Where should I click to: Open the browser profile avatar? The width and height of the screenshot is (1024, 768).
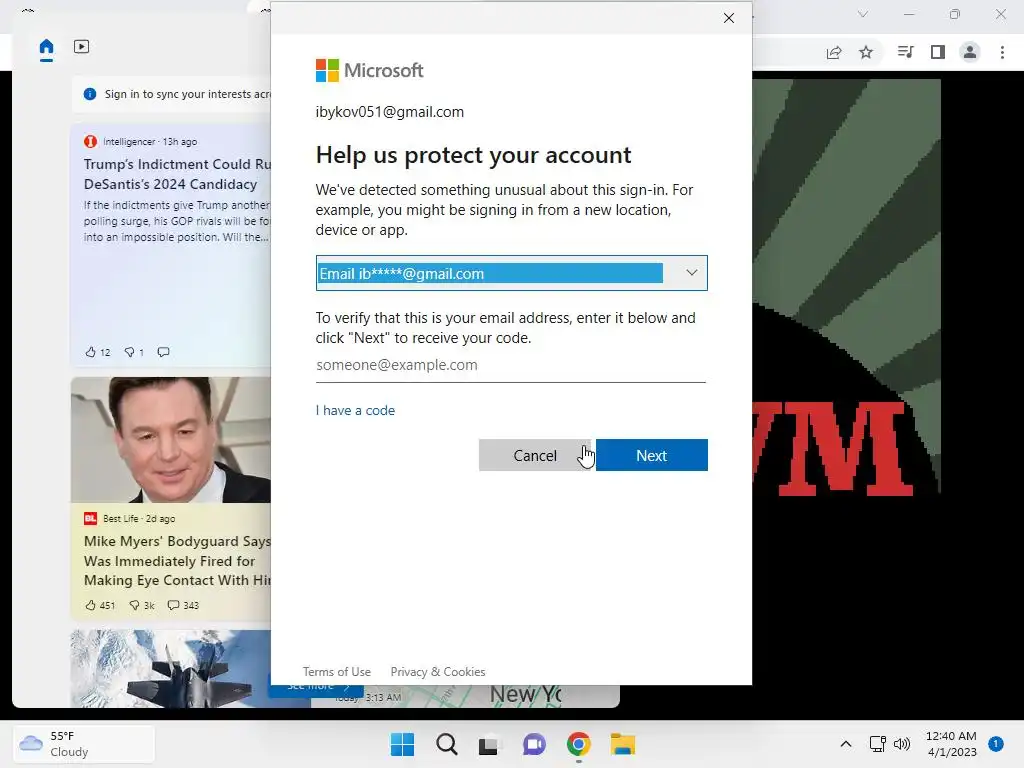click(x=970, y=52)
